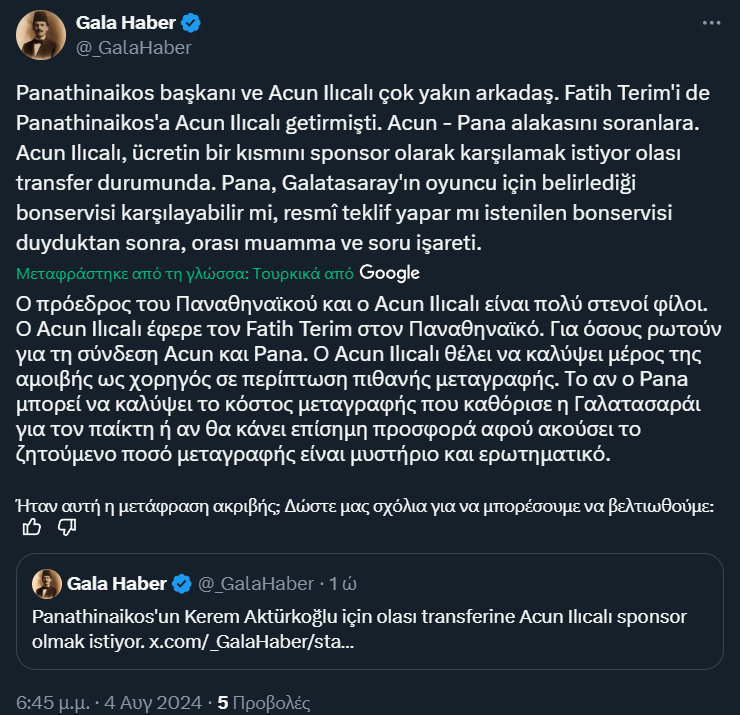Open the quoted tweet about Kerem Aktürkoğlu
Screen dimensions: 740x715
coord(369,630)
